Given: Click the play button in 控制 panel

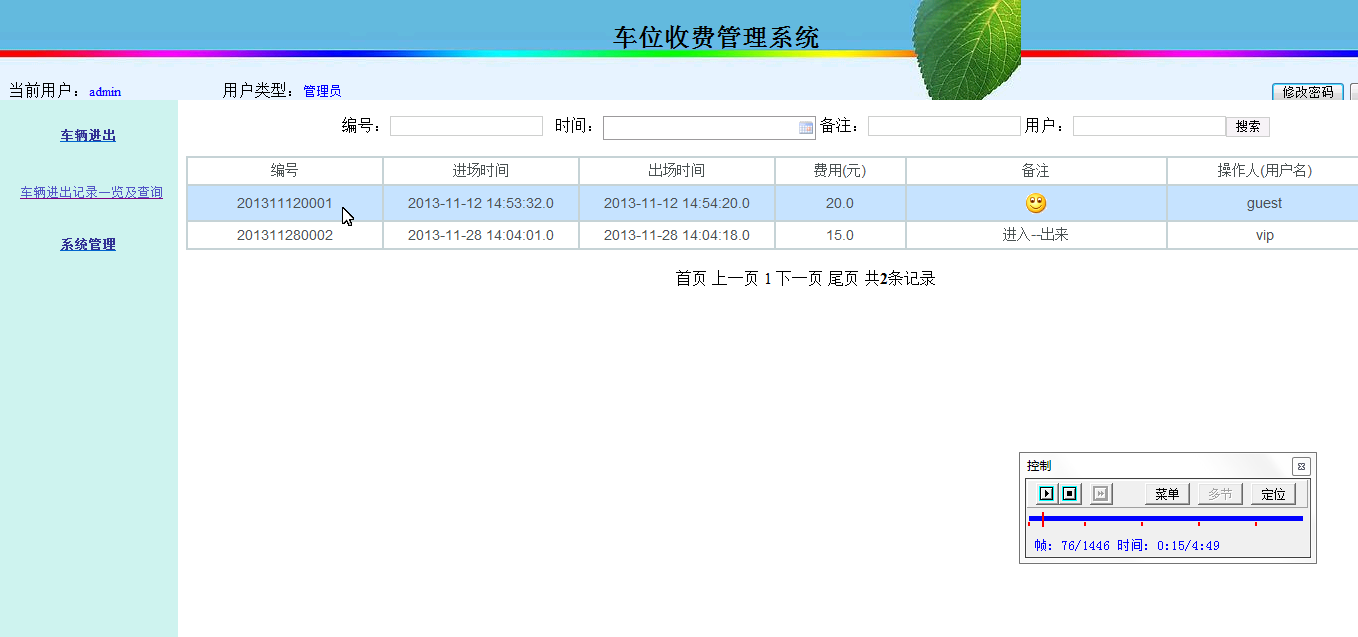Looking at the screenshot, I should pos(1046,494).
